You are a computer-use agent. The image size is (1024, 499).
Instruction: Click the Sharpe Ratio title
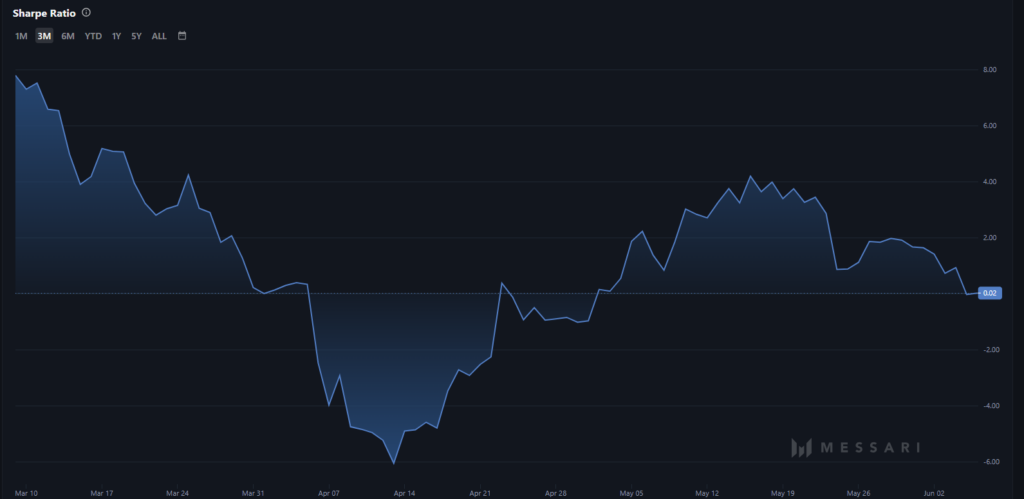click(44, 12)
